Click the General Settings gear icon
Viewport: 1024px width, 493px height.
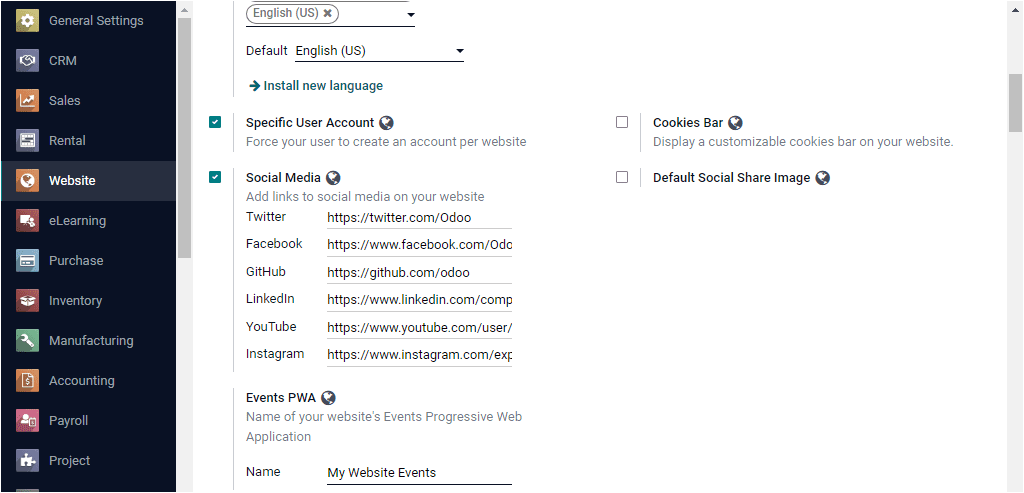coord(27,21)
